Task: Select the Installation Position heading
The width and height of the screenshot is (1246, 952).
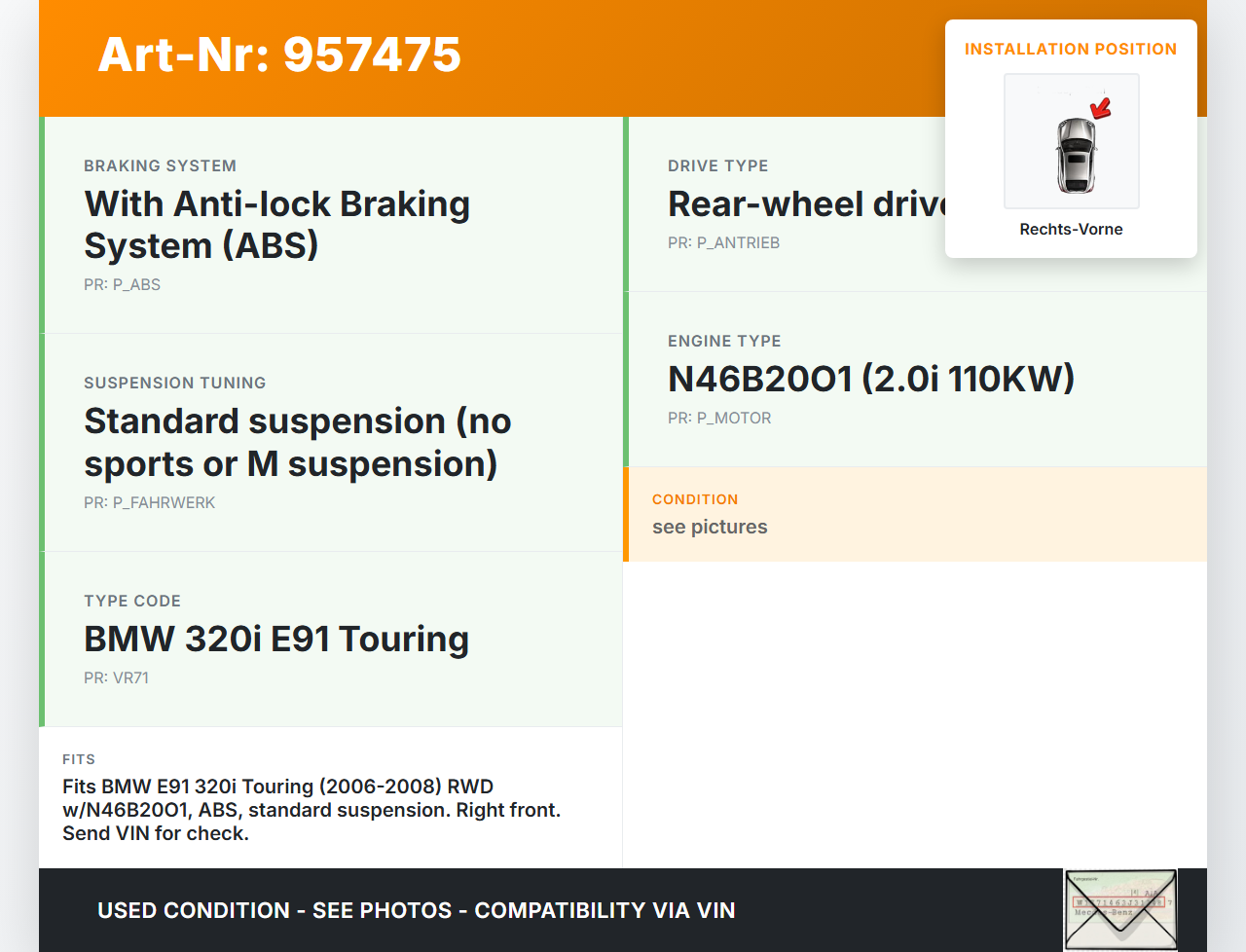Action: click(1070, 50)
